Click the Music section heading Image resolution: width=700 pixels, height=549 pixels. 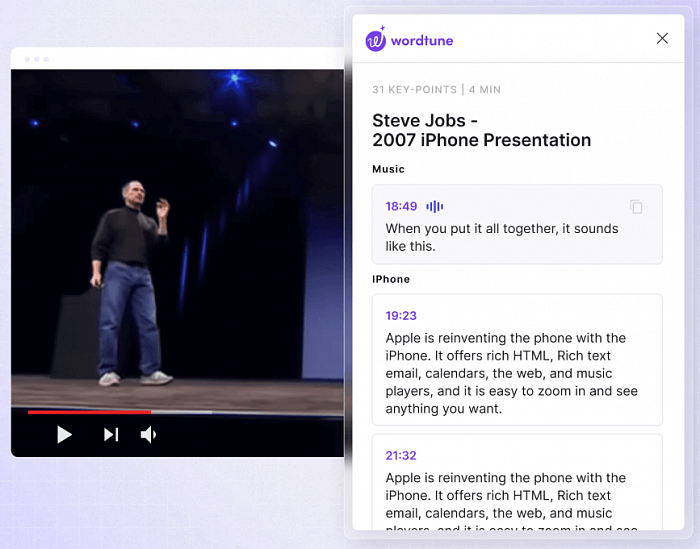[388, 169]
